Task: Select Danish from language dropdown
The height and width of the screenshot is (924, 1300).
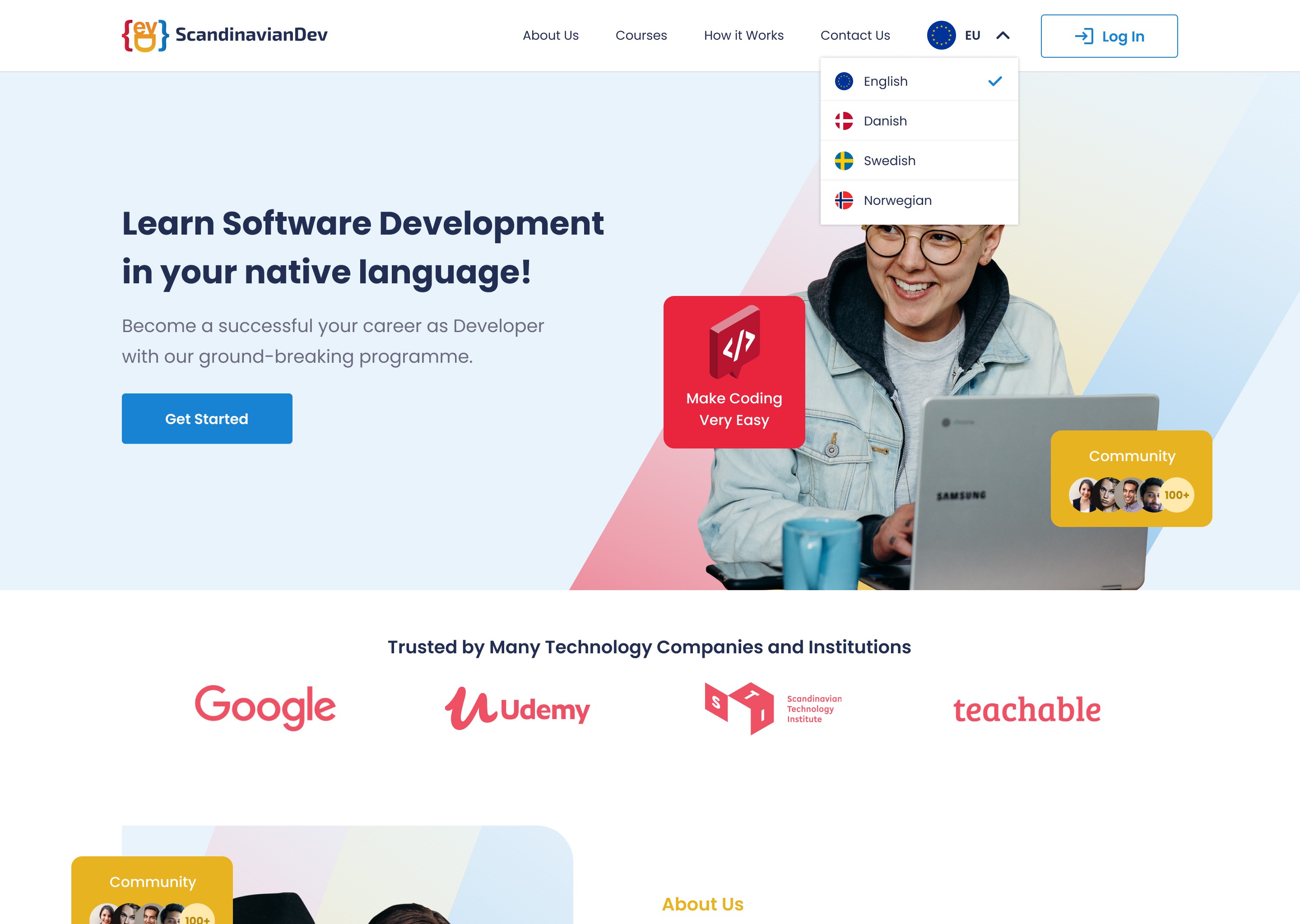Action: click(918, 120)
